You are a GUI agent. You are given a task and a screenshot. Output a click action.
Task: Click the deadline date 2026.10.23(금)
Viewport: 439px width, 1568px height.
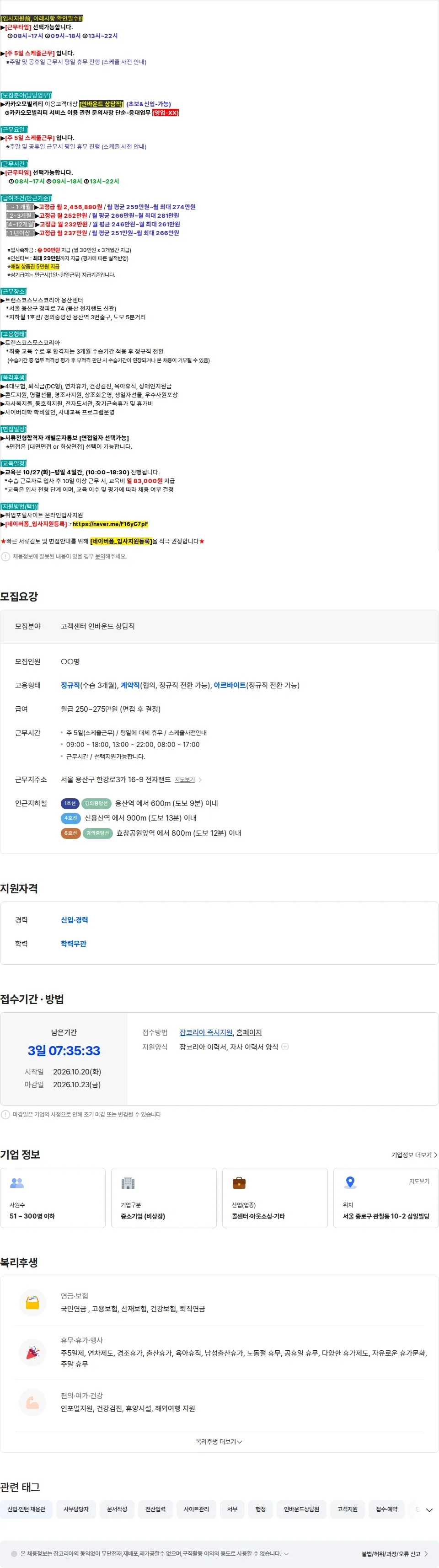(77, 1085)
